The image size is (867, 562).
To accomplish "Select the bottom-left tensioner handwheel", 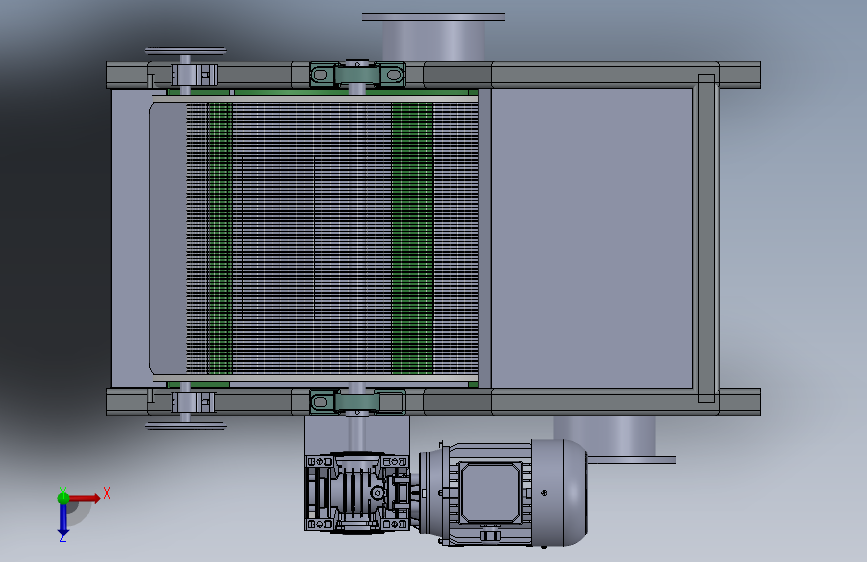I will tap(185, 426).
